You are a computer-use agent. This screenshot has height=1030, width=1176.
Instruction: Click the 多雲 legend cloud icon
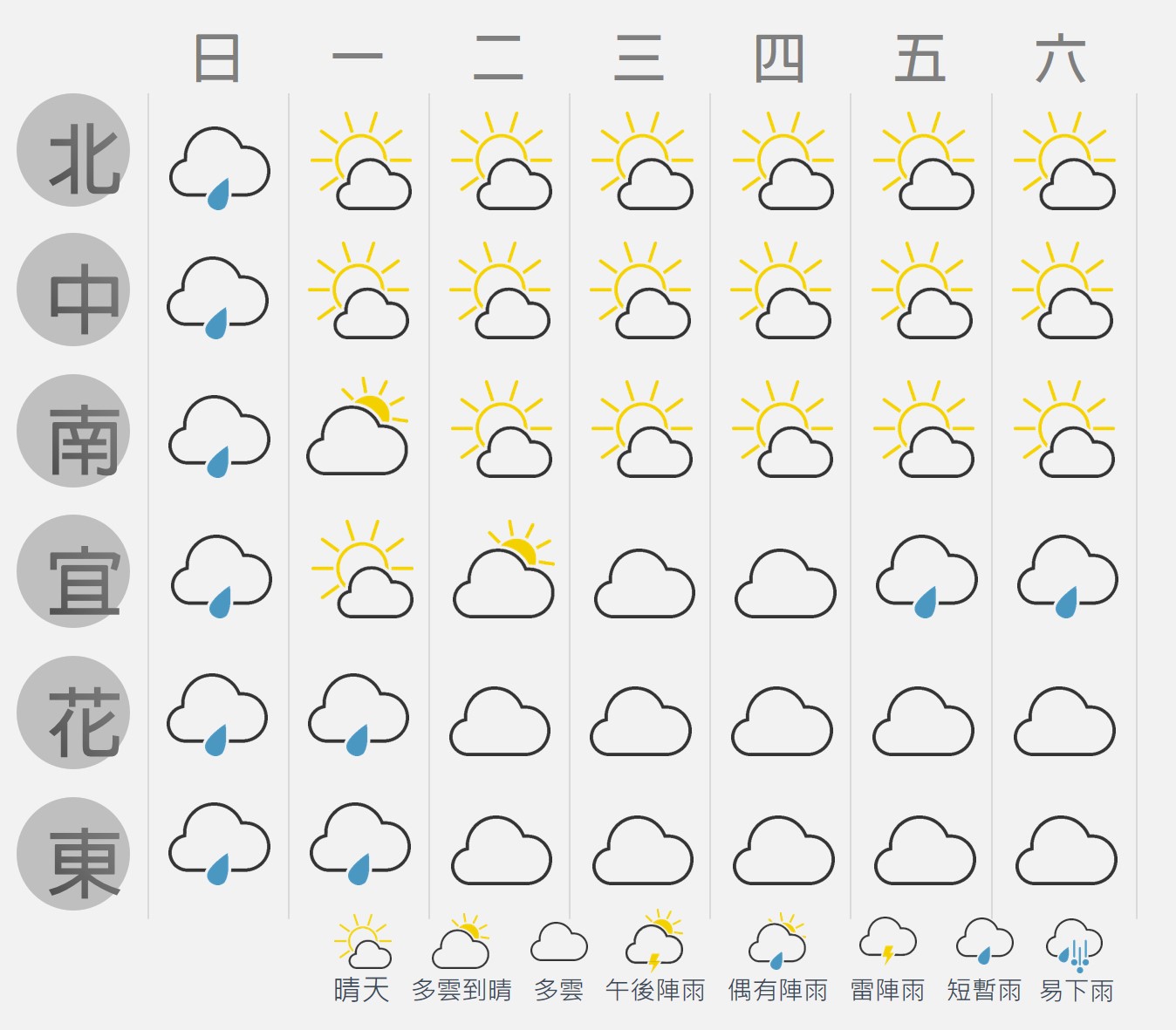(x=559, y=942)
